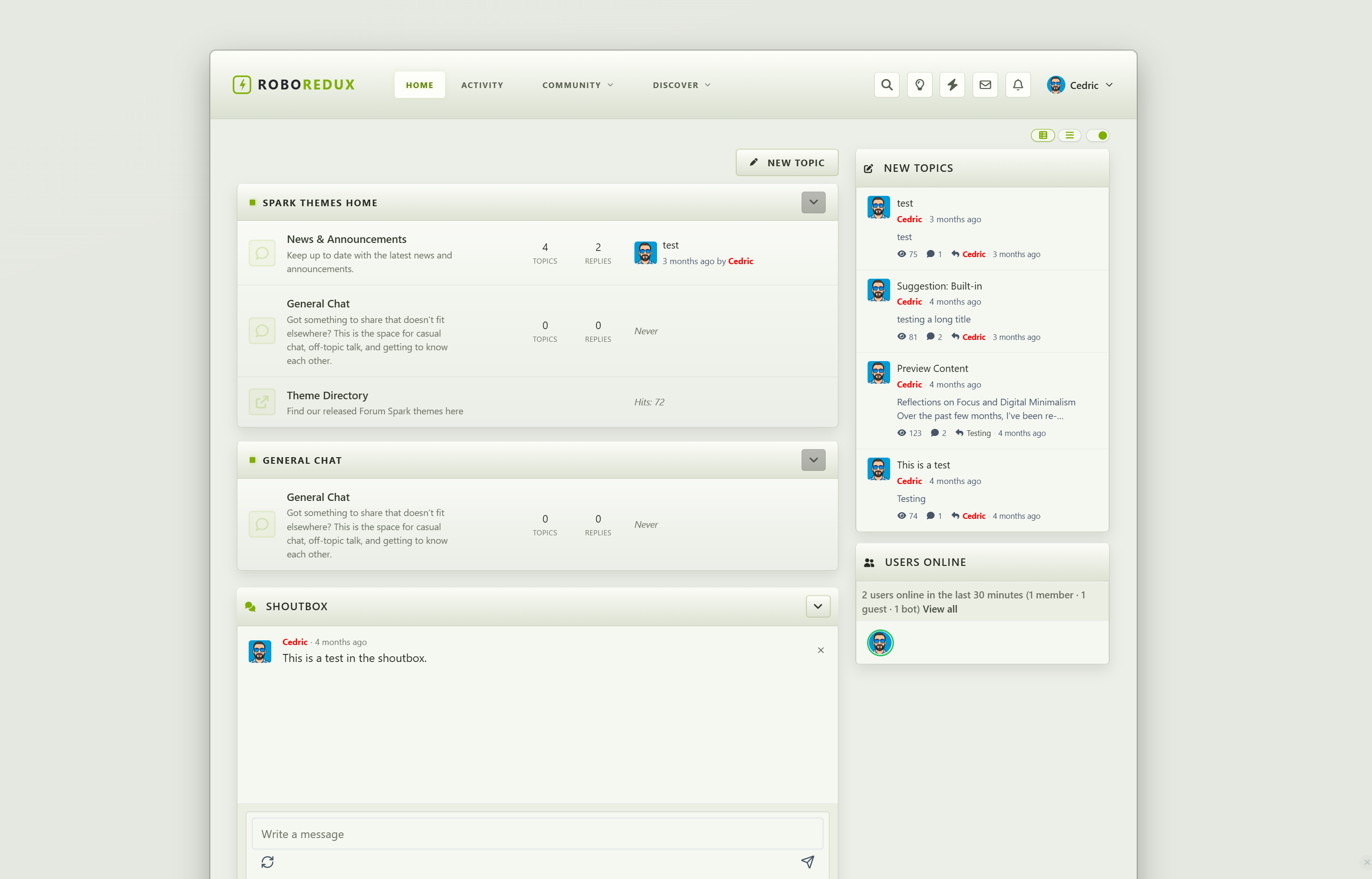Switch to the grid view toggle

click(x=1043, y=135)
